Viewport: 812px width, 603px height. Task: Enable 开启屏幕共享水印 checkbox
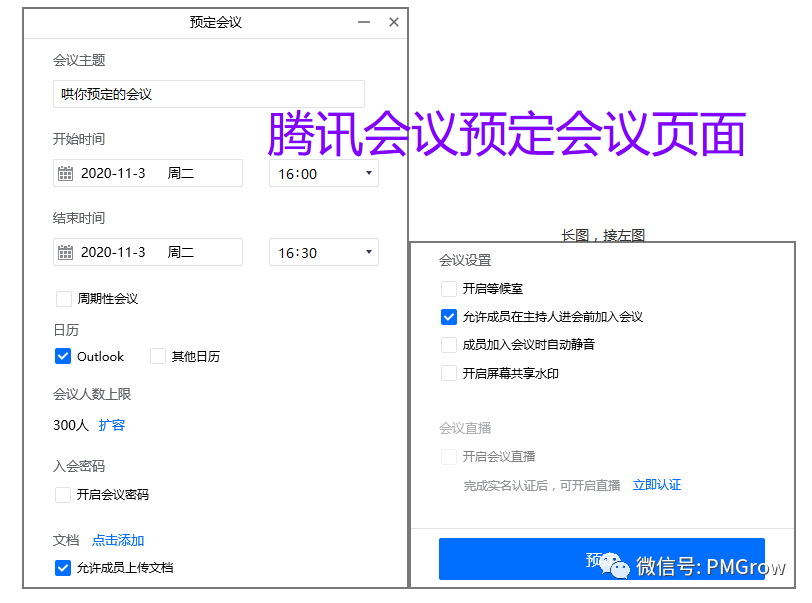tap(449, 373)
